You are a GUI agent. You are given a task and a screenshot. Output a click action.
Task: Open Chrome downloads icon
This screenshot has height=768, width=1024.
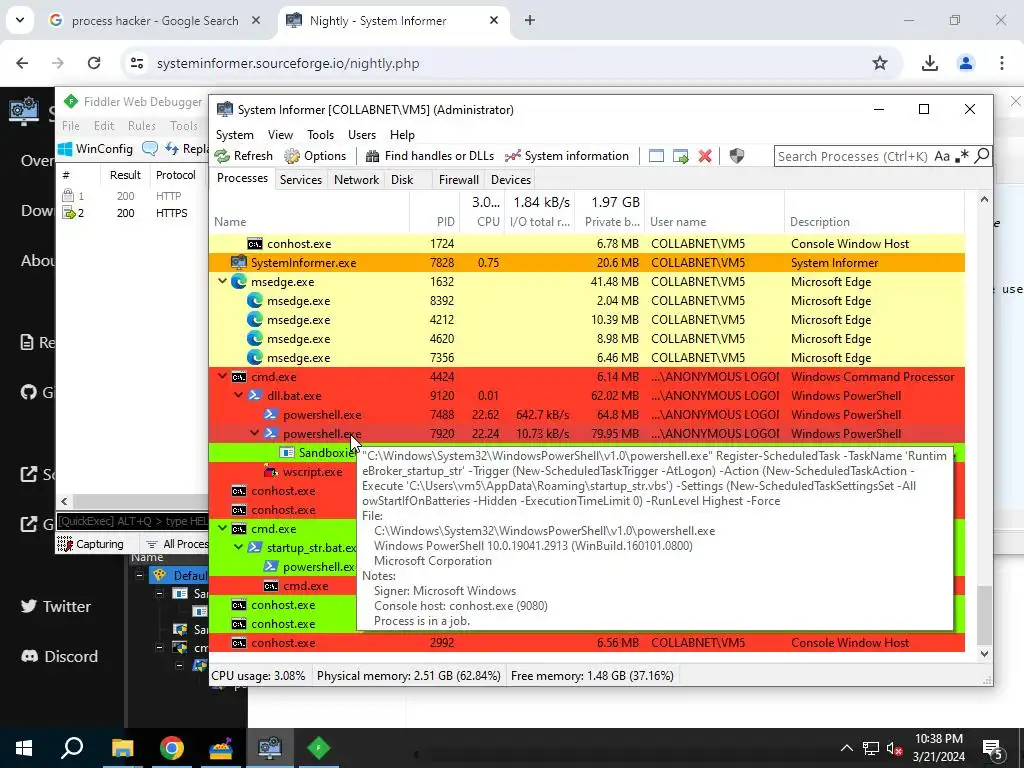tap(929, 63)
